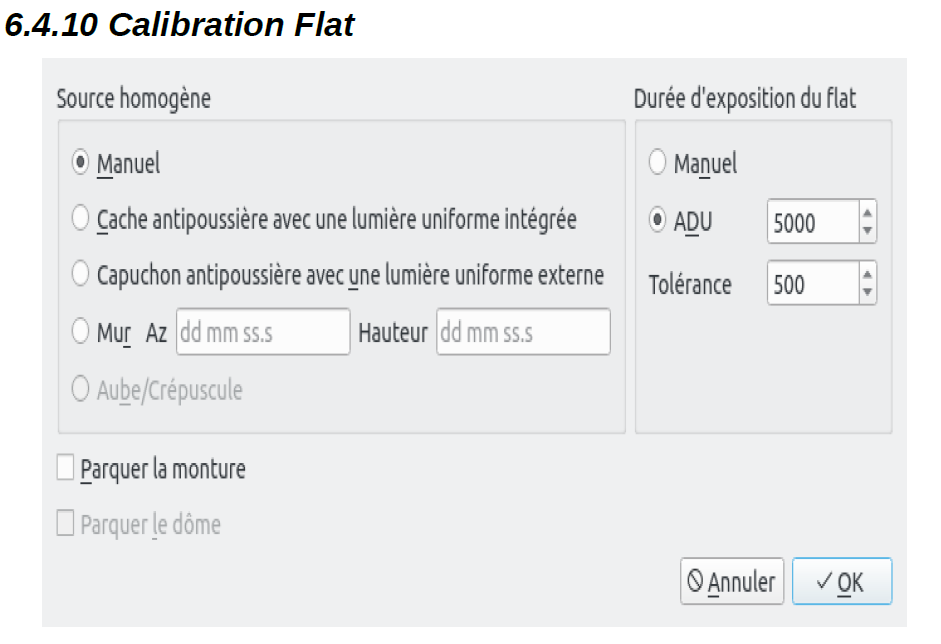
Task: Click the Hauteur coordinate input field
Action: click(x=523, y=332)
